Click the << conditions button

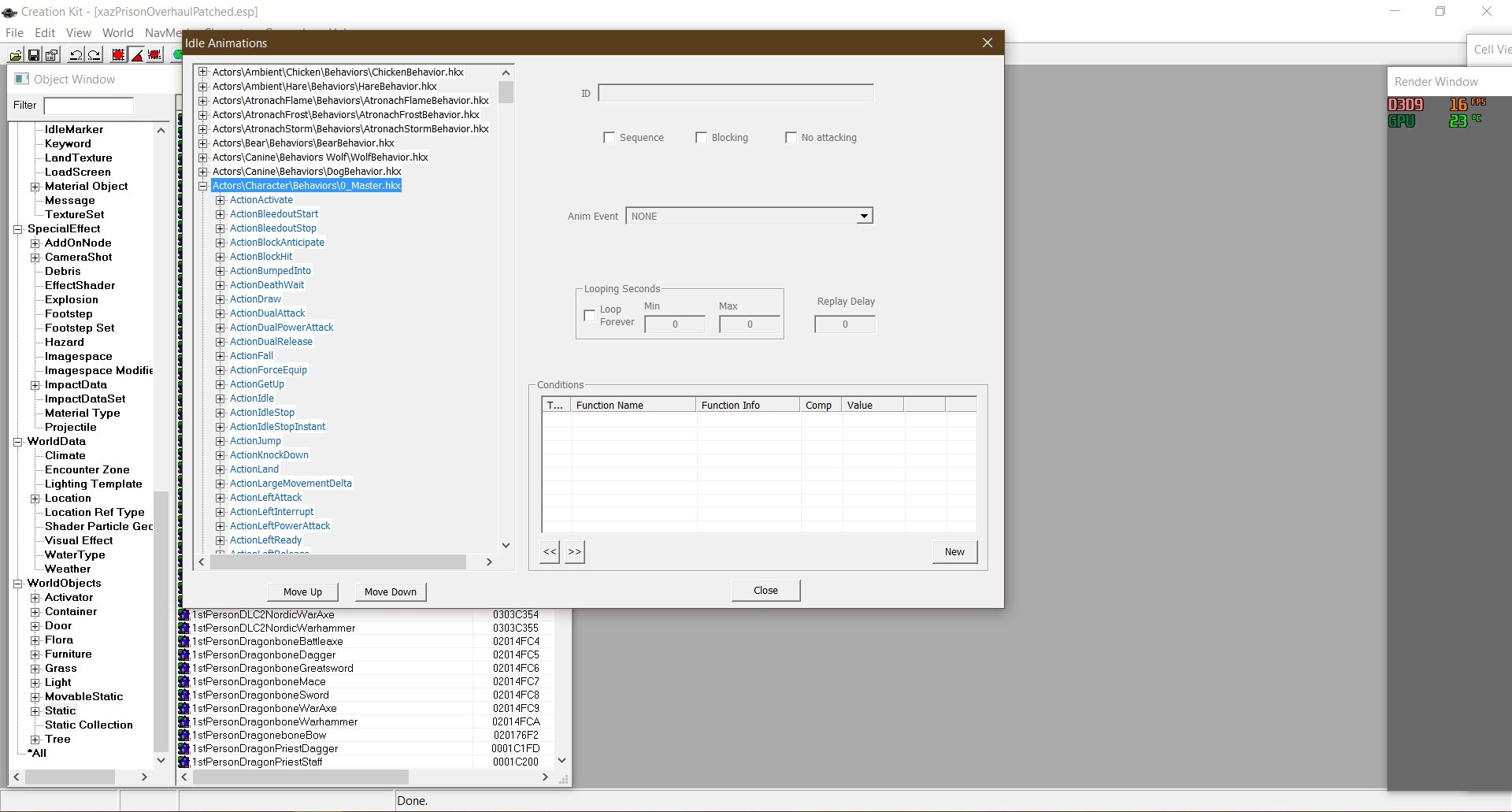pyautogui.click(x=550, y=551)
